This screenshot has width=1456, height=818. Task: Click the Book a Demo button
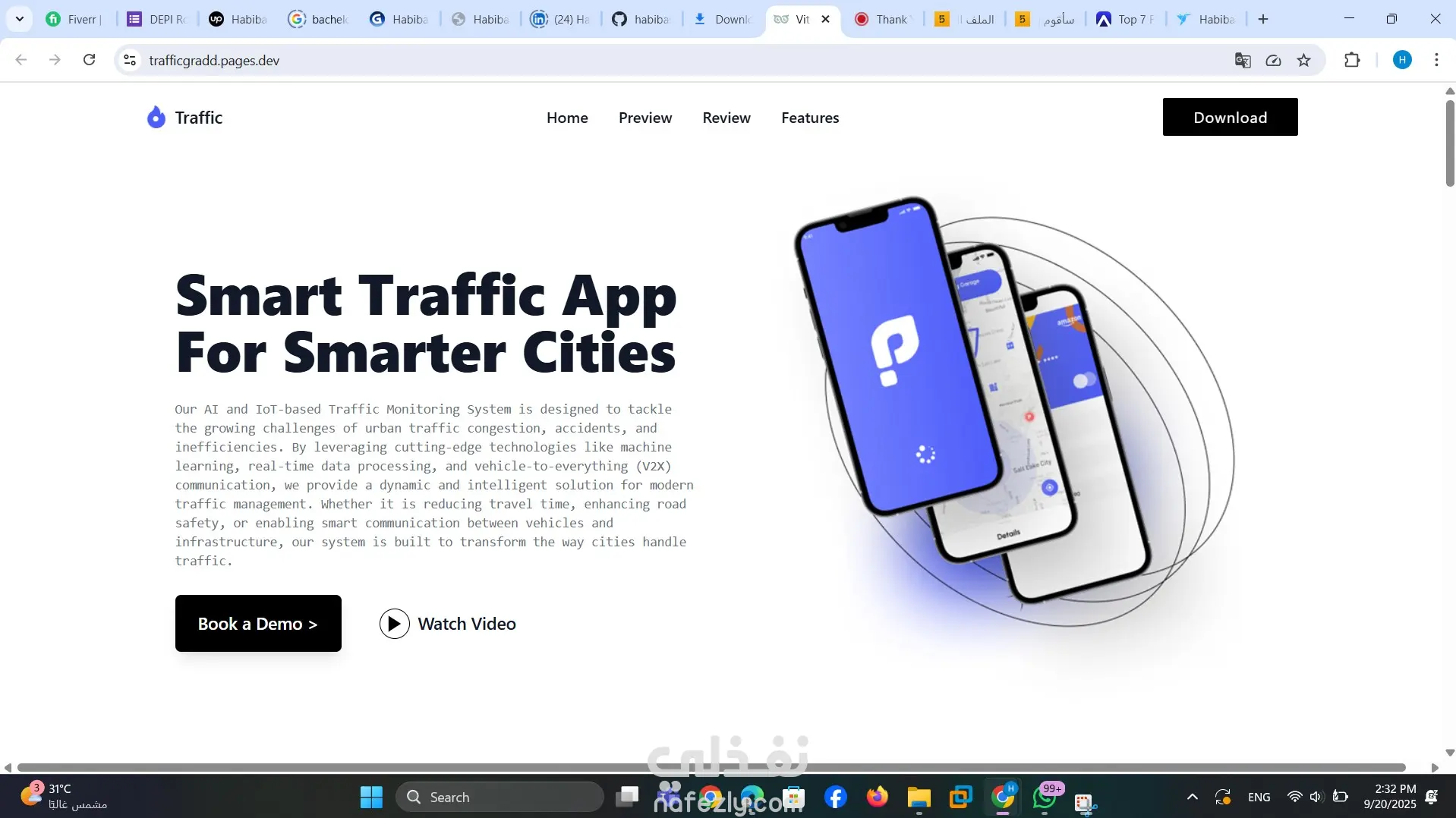point(257,623)
